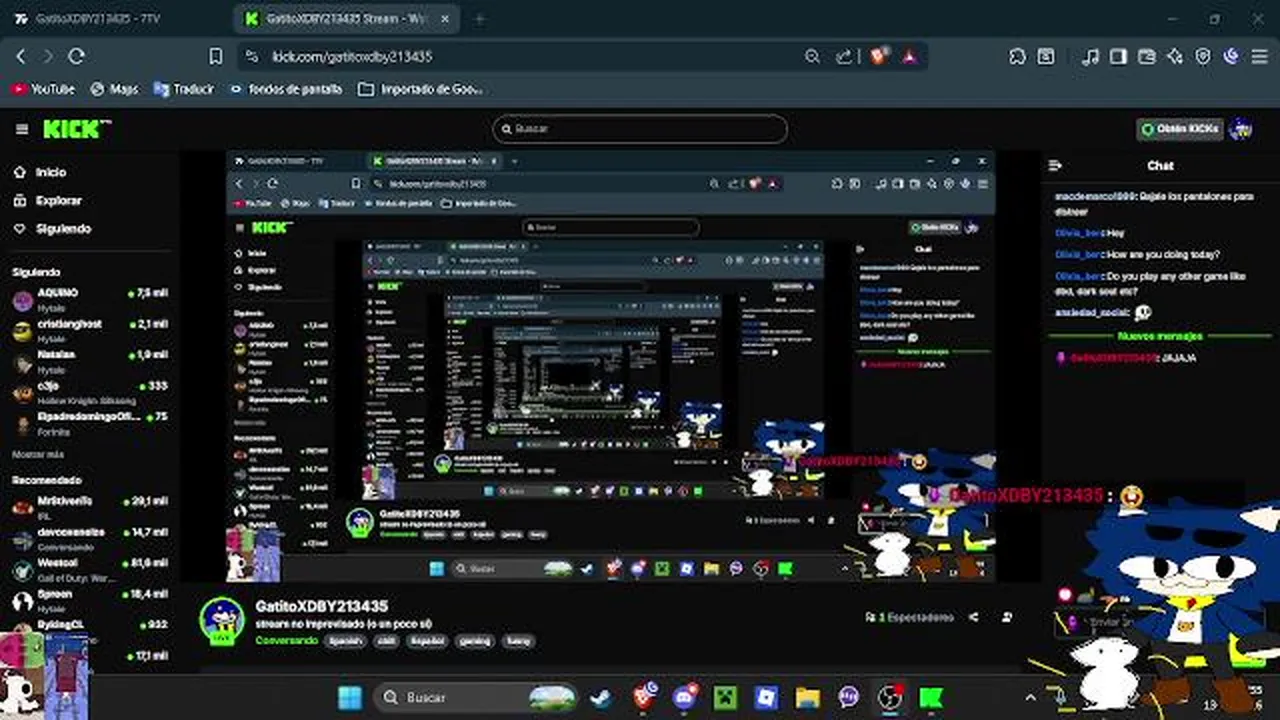This screenshot has height=720, width=1280.
Task: Open the Kick user avatar menu
Action: (x=1241, y=129)
